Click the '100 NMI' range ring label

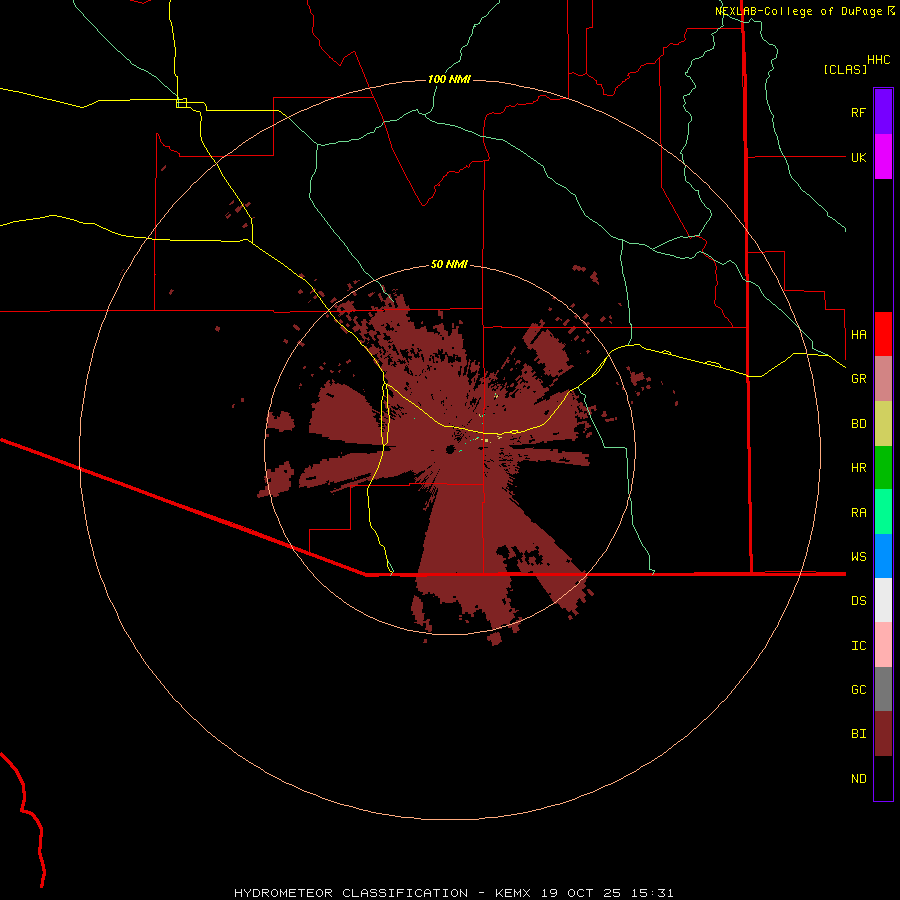(449, 79)
